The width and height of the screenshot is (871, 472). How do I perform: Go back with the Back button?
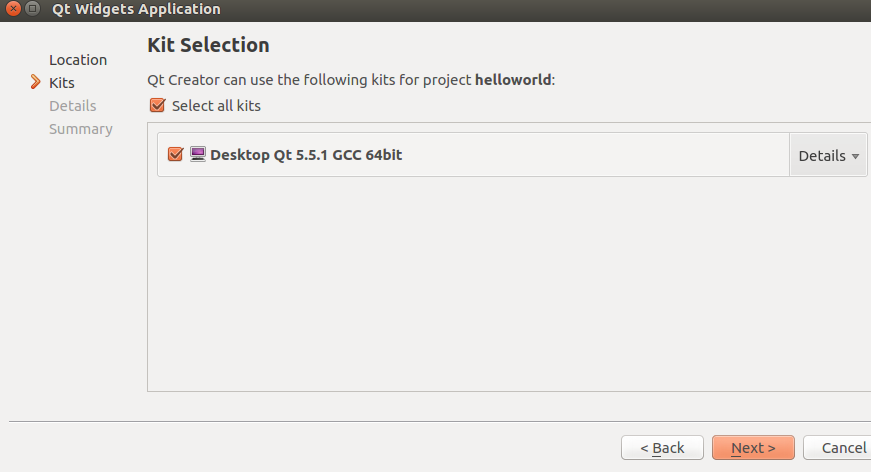tap(662, 447)
